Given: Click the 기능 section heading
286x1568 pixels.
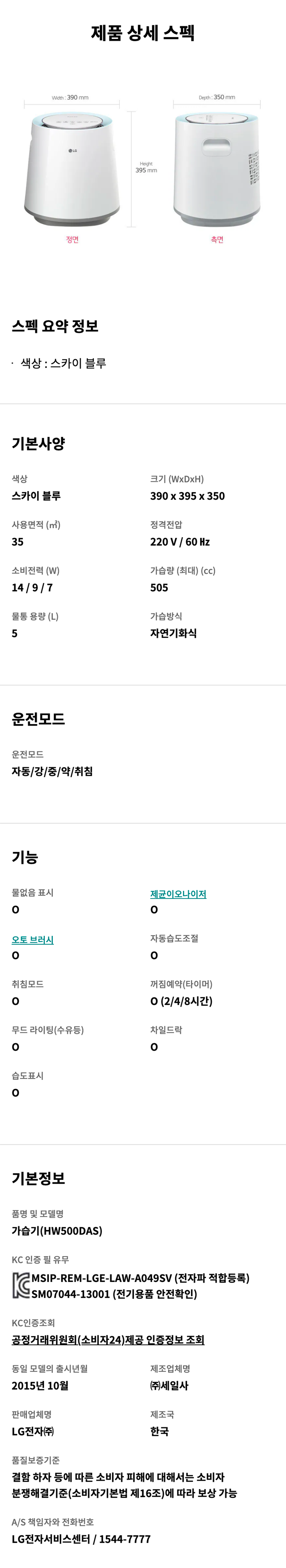Looking at the screenshot, I should [x=25, y=856].
